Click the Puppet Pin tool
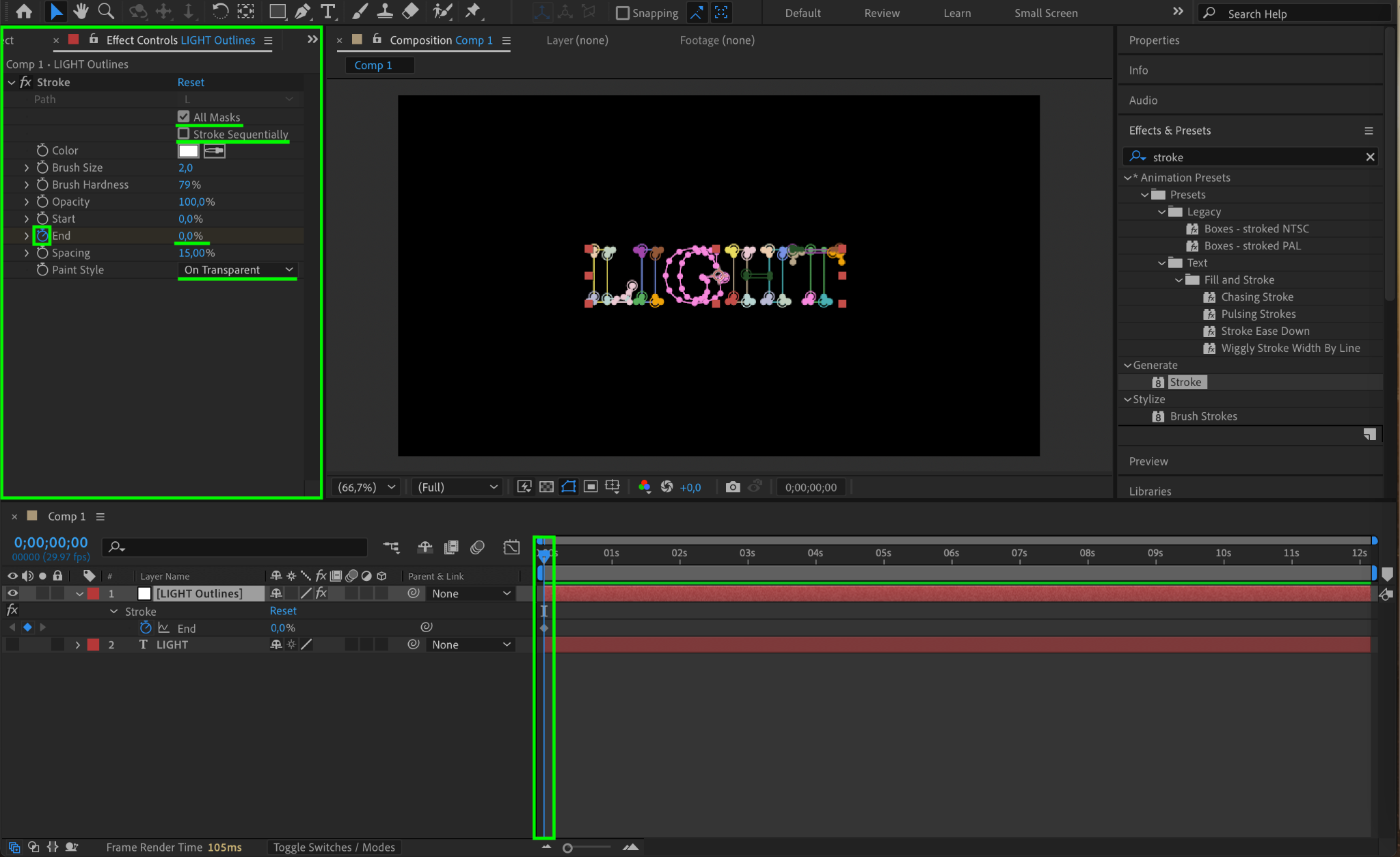 click(x=472, y=12)
